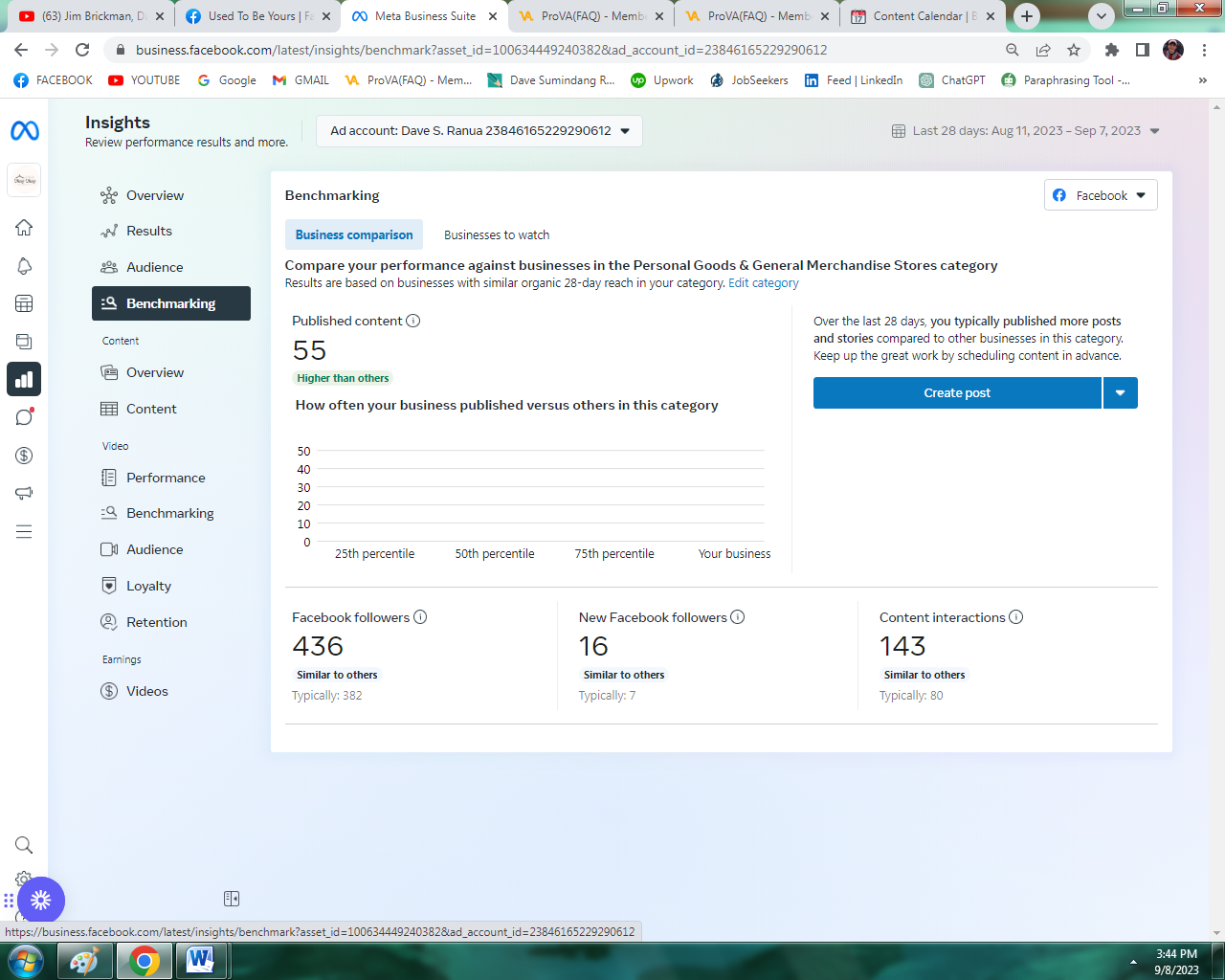The height and width of the screenshot is (980, 1225).
Task: Close the Meta Business Suite tab
Action: pyautogui.click(x=493, y=16)
